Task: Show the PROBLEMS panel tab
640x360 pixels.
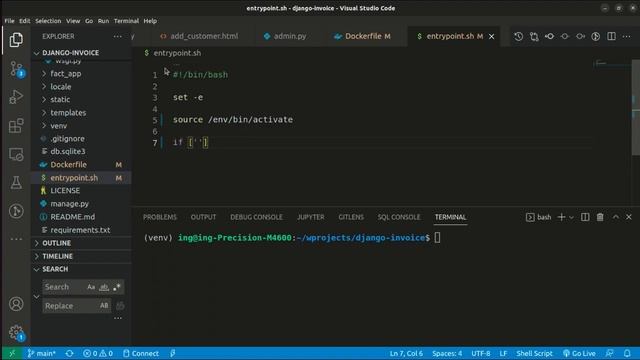Action: tap(160, 217)
